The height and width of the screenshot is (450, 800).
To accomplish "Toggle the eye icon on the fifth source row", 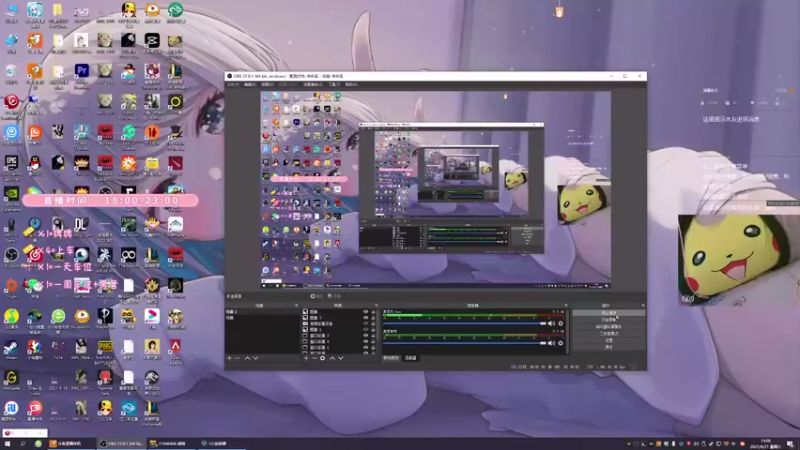I will (x=366, y=335).
